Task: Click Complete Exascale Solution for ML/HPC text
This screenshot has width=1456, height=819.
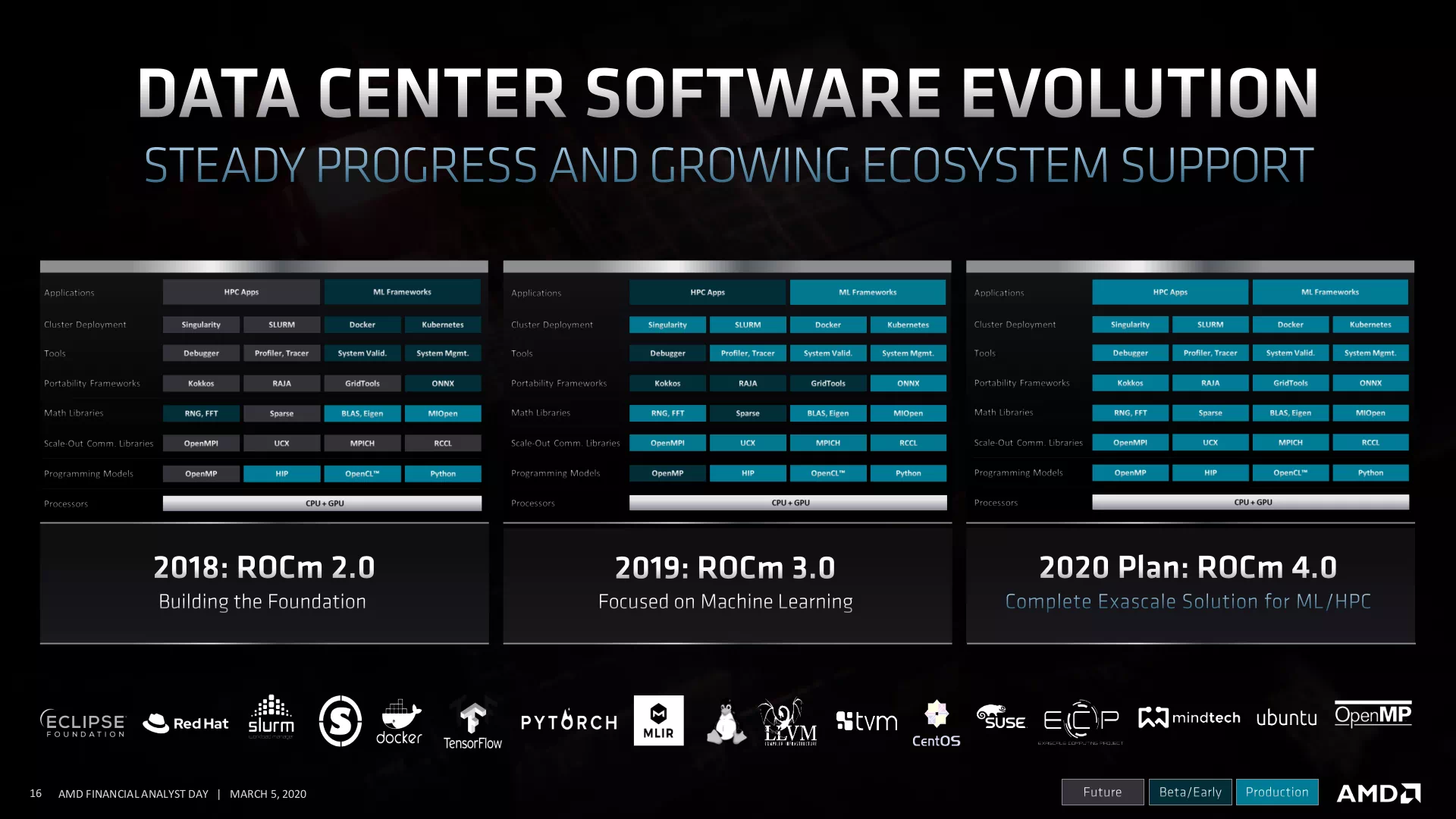Action: (x=1188, y=601)
